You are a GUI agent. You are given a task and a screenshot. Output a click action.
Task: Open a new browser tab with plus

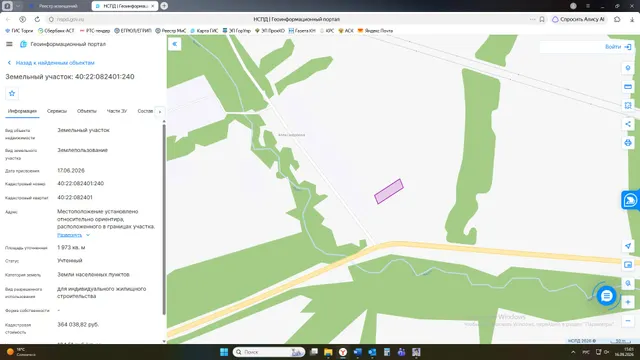tap(164, 6)
